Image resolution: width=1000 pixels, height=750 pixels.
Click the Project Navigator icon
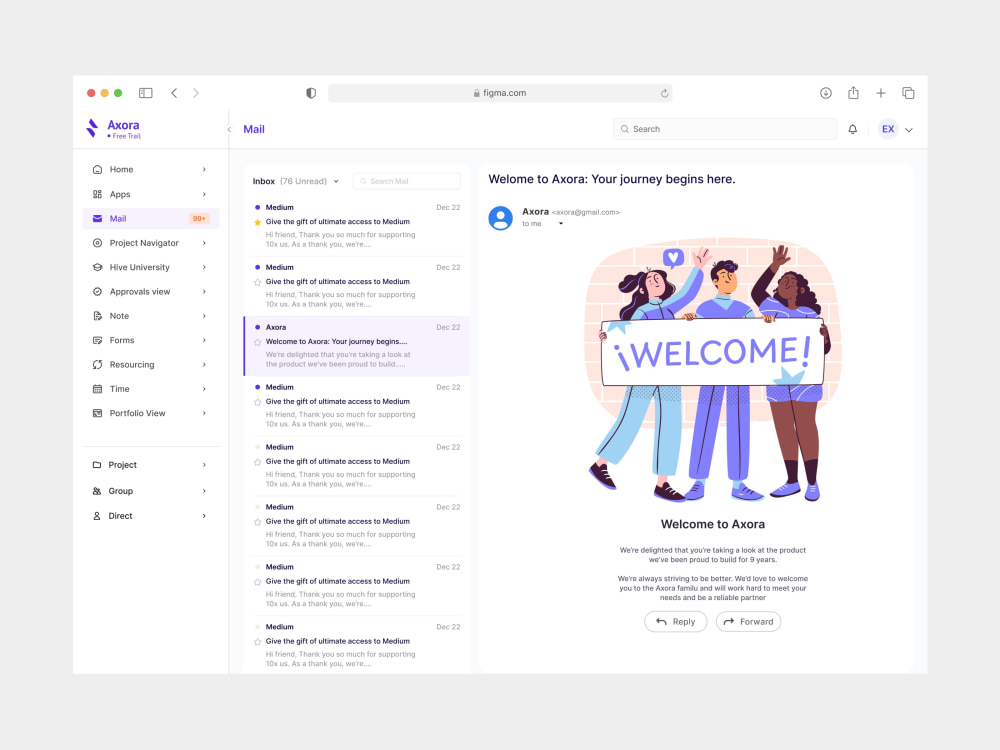point(97,243)
